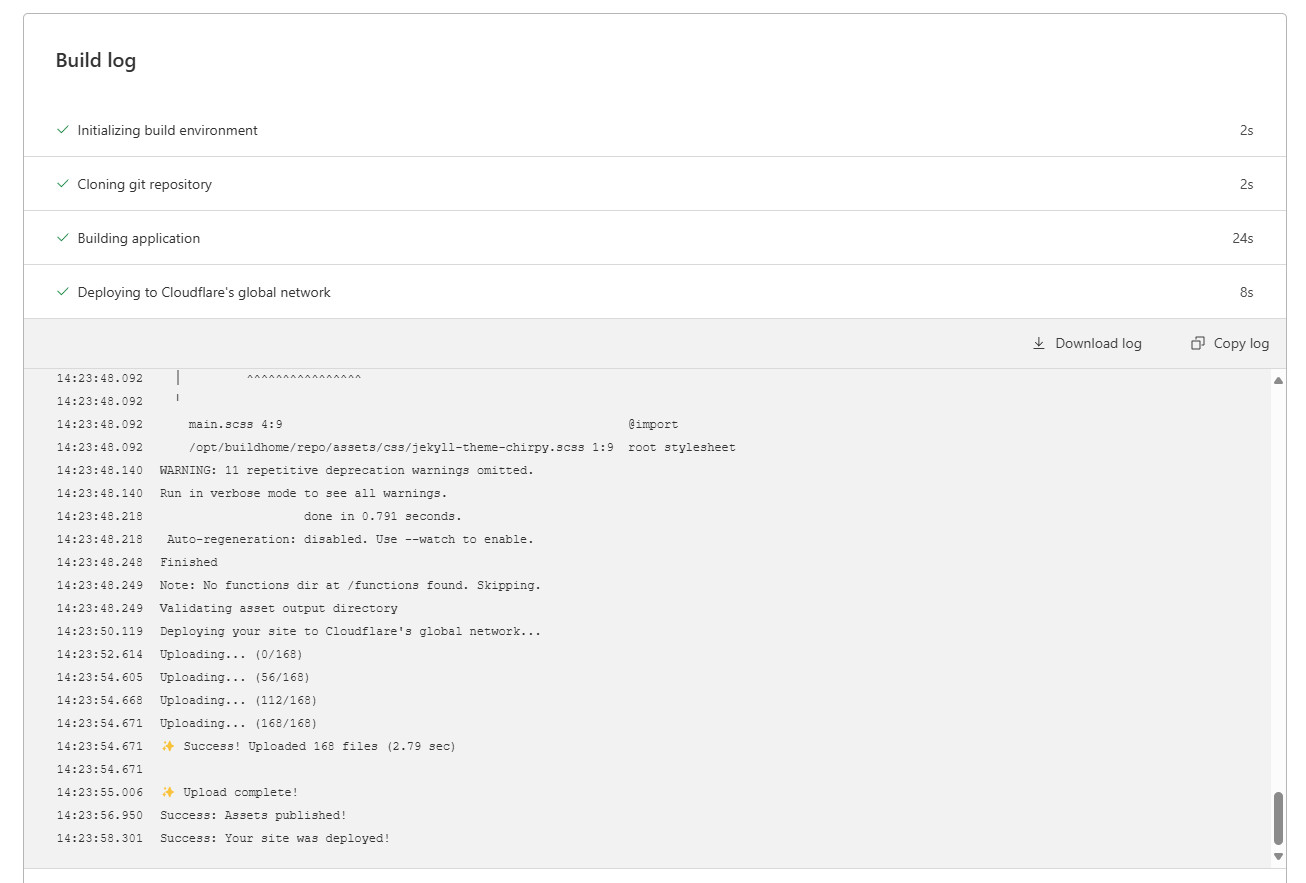Expand the Initializing build environment step
The image size is (1306, 883).
(x=167, y=130)
